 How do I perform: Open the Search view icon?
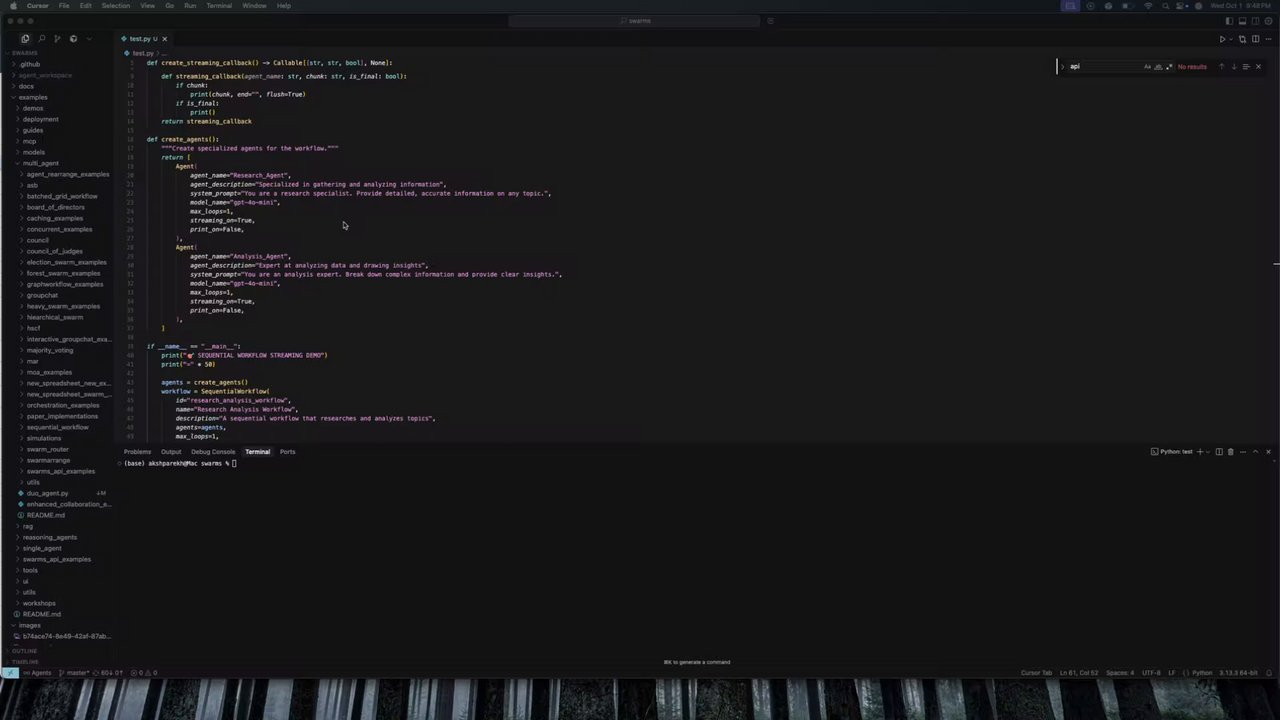pyautogui.click(x=41, y=39)
